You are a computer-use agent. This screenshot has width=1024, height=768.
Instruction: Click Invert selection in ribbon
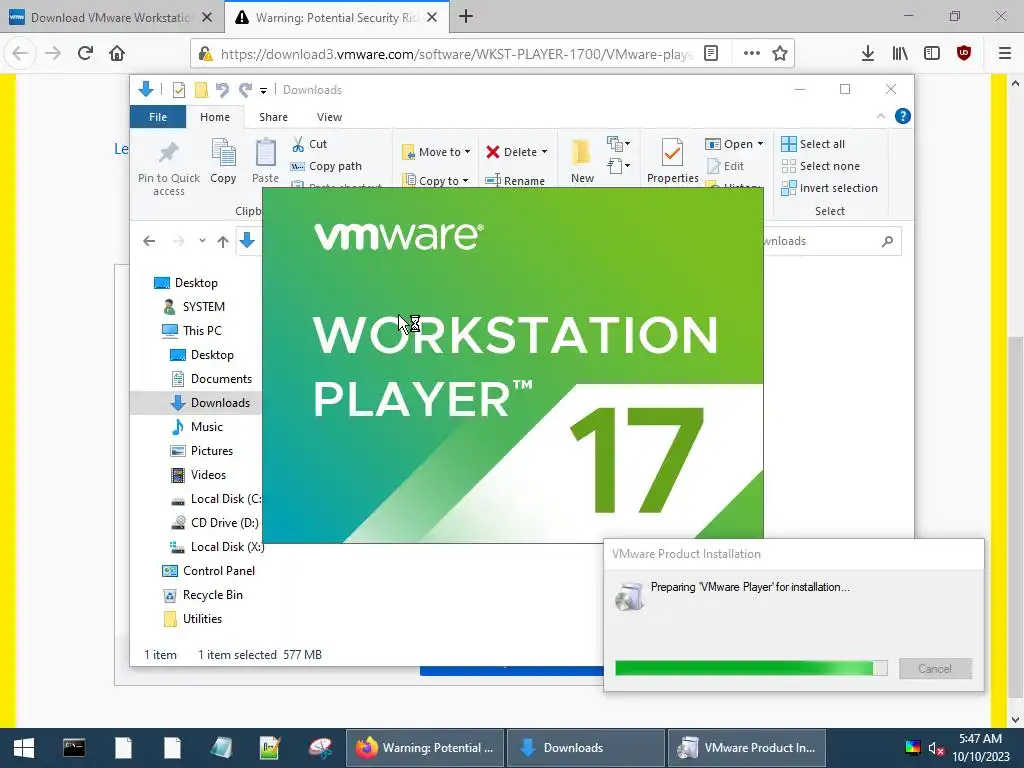[829, 188]
